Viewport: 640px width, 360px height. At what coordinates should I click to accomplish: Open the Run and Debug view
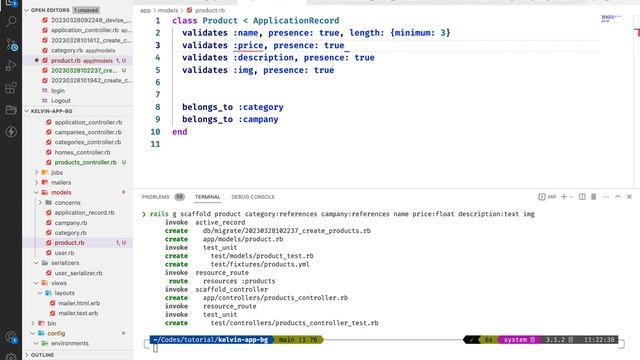(11, 65)
